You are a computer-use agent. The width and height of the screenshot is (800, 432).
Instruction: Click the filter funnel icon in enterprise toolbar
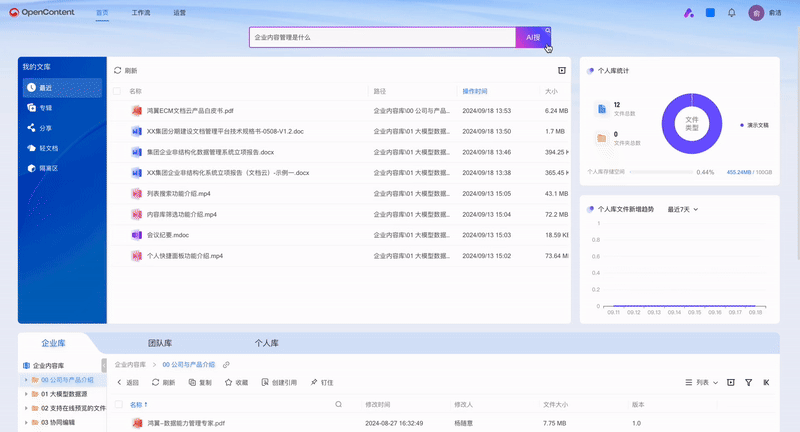(748, 383)
